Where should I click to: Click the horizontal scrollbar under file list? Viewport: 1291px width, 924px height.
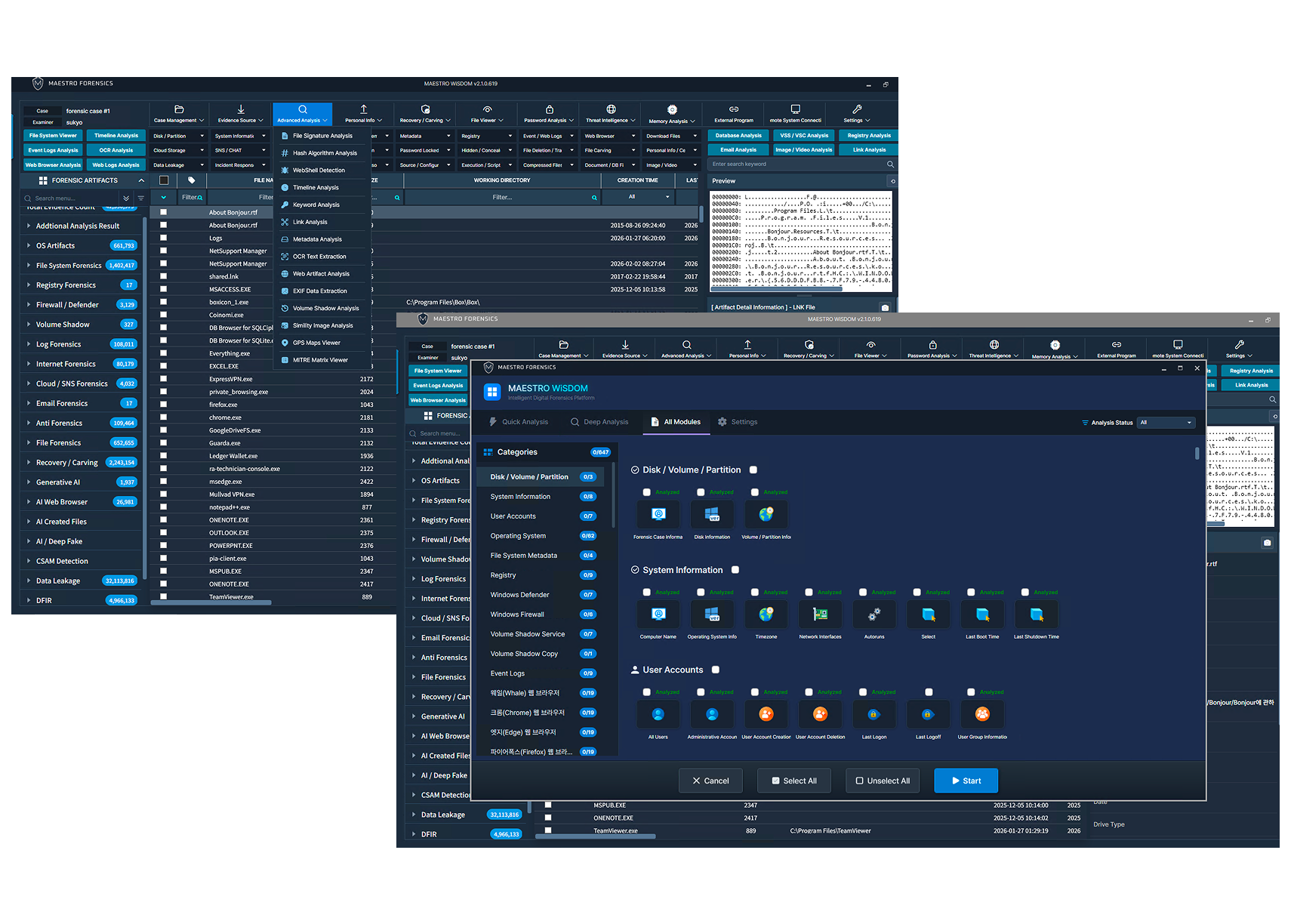click(211, 602)
